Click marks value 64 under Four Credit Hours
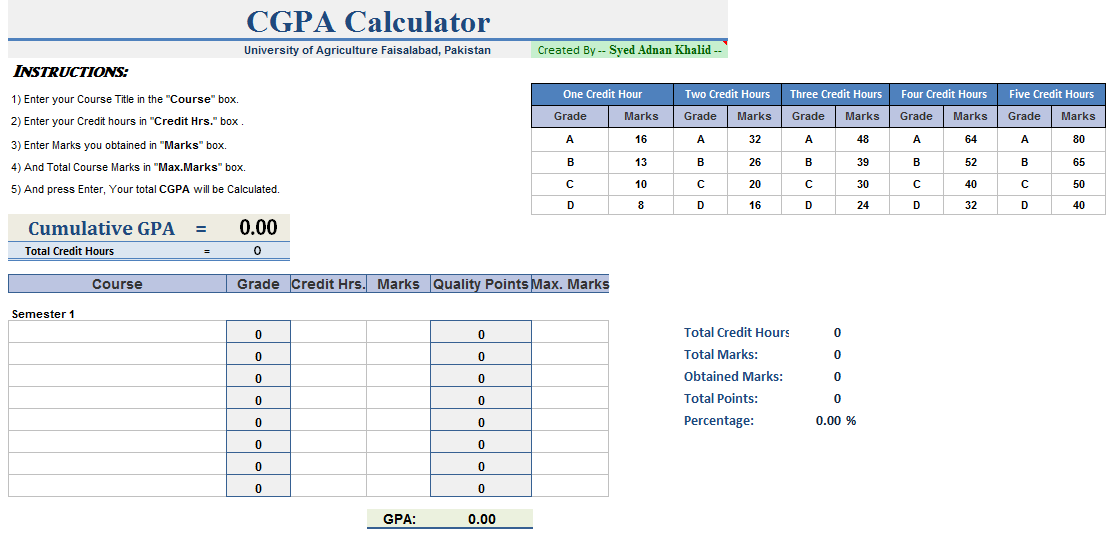Screen dimensions: 1119x541 click(x=971, y=140)
